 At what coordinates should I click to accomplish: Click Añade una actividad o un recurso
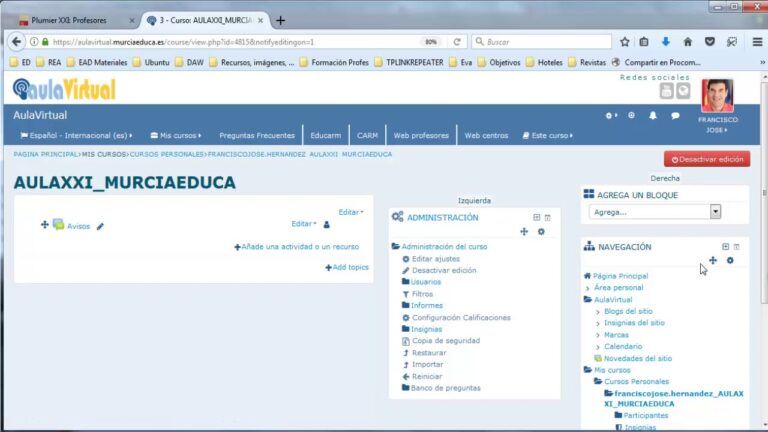(x=296, y=247)
